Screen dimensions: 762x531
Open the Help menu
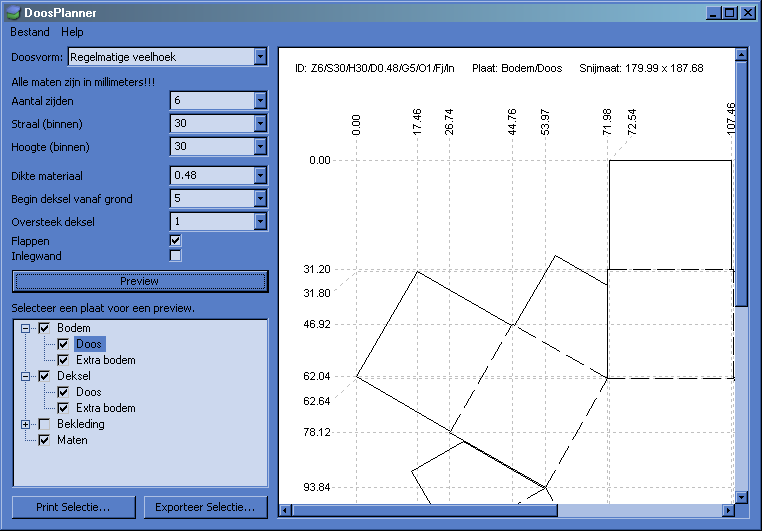click(x=72, y=32)
